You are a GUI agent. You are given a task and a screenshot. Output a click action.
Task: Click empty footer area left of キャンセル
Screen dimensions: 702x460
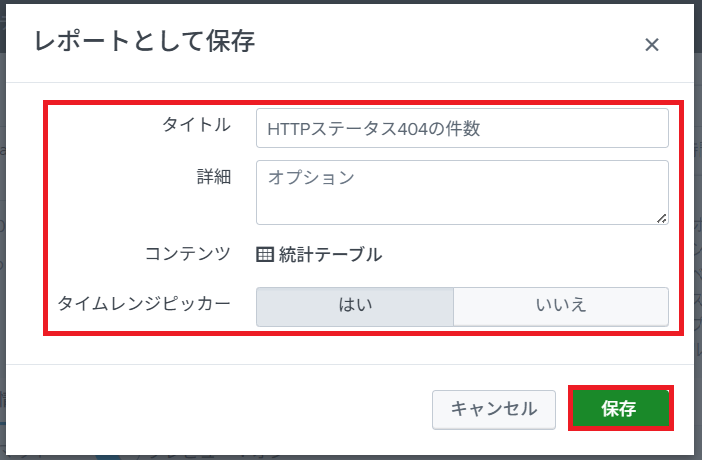pyautogui.click(x=220, y=409)
